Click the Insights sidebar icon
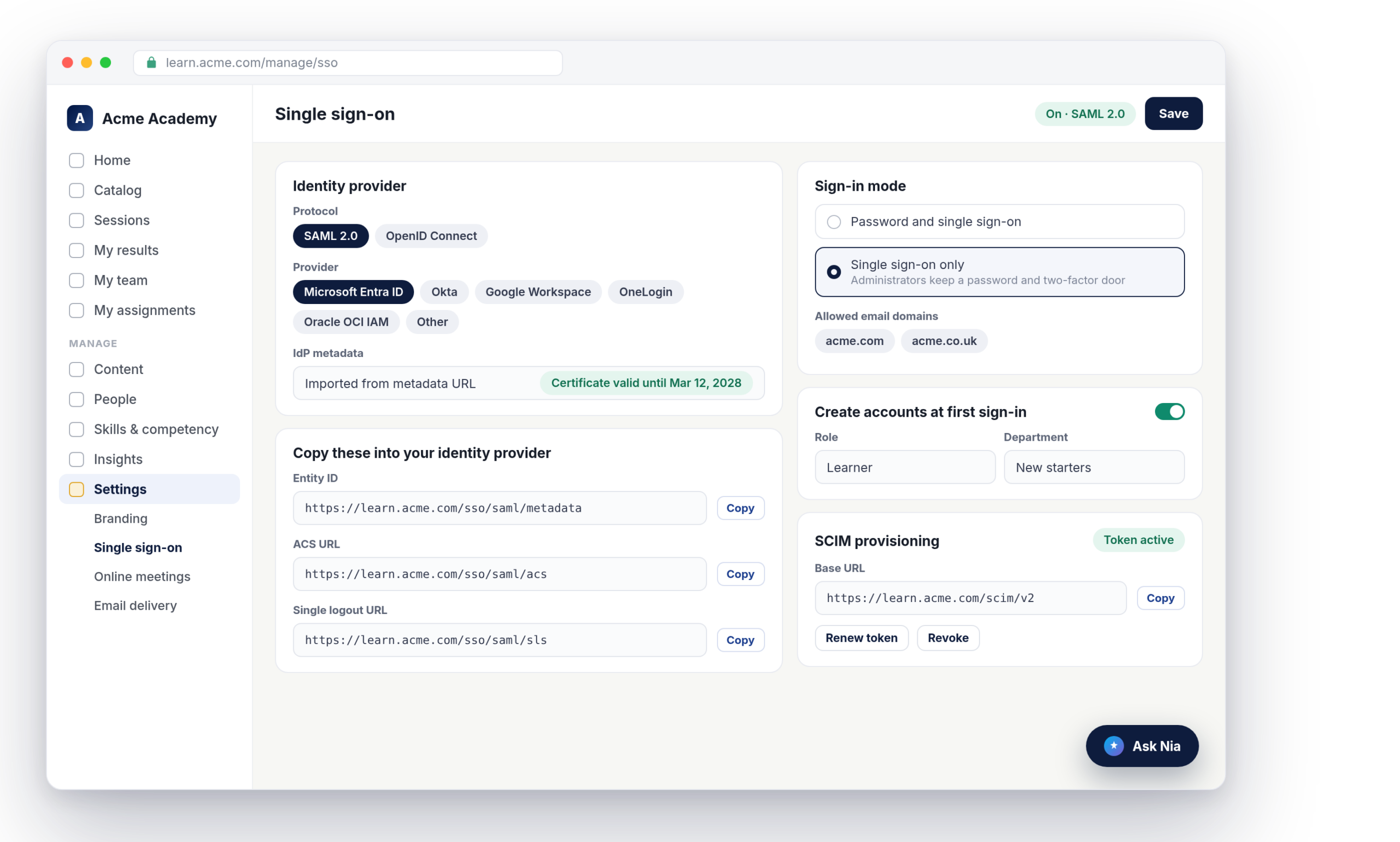The image size is (1400, 842). pyautogui.click(x=76, y=460)
